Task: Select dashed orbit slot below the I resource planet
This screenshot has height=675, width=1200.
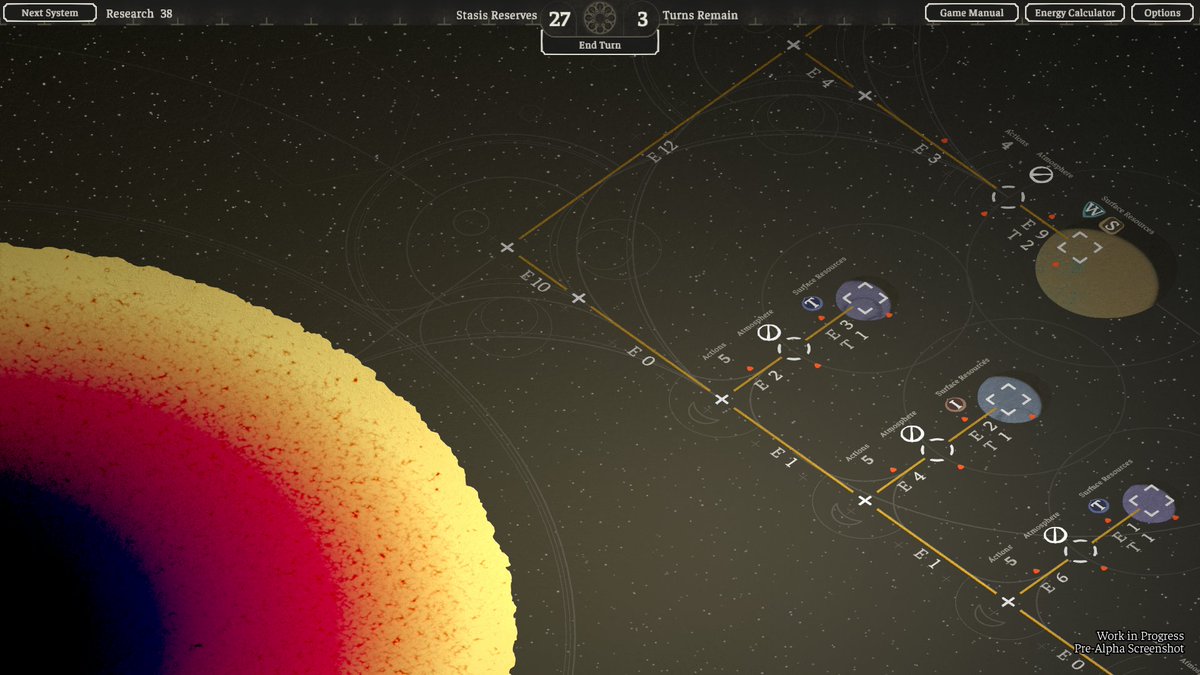Action: pyautogui.click(x=937, y=450)
